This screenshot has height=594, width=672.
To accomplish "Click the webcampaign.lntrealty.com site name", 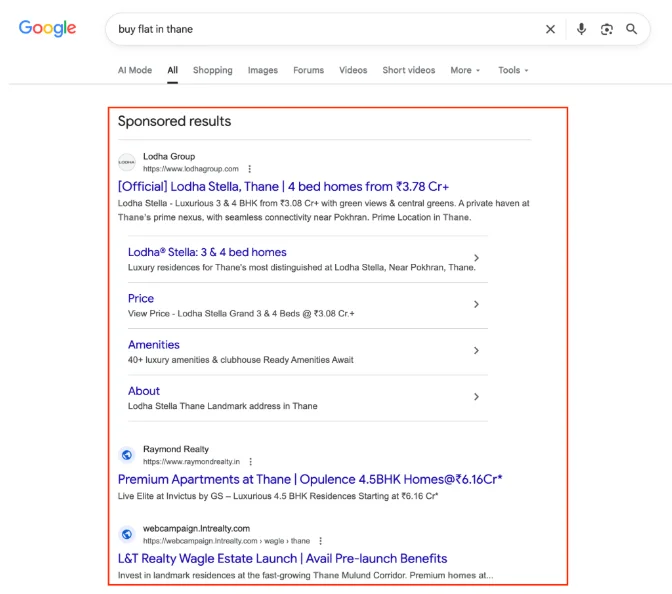I will 196,528.
